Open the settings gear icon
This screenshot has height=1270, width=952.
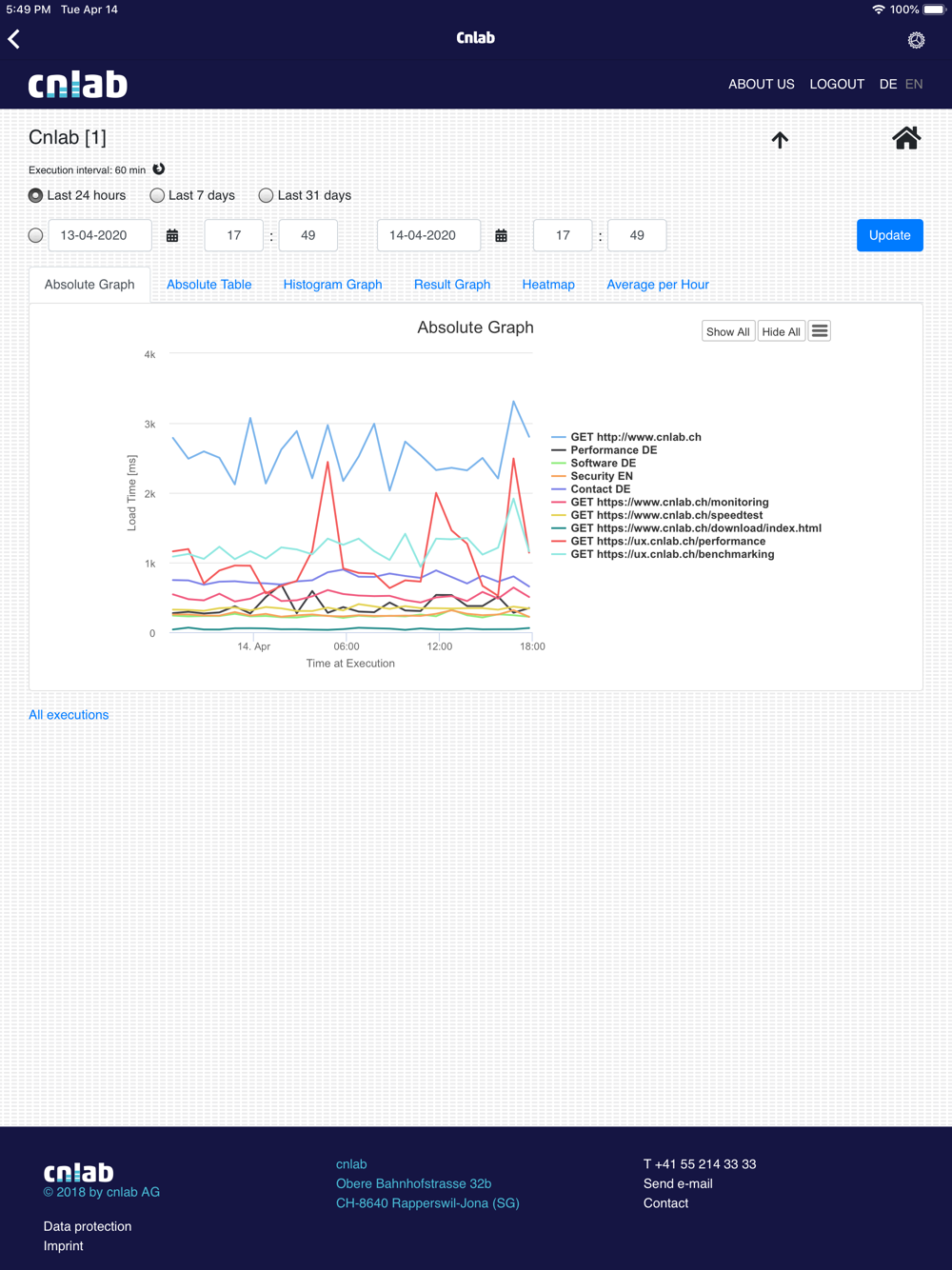point(916,40)
